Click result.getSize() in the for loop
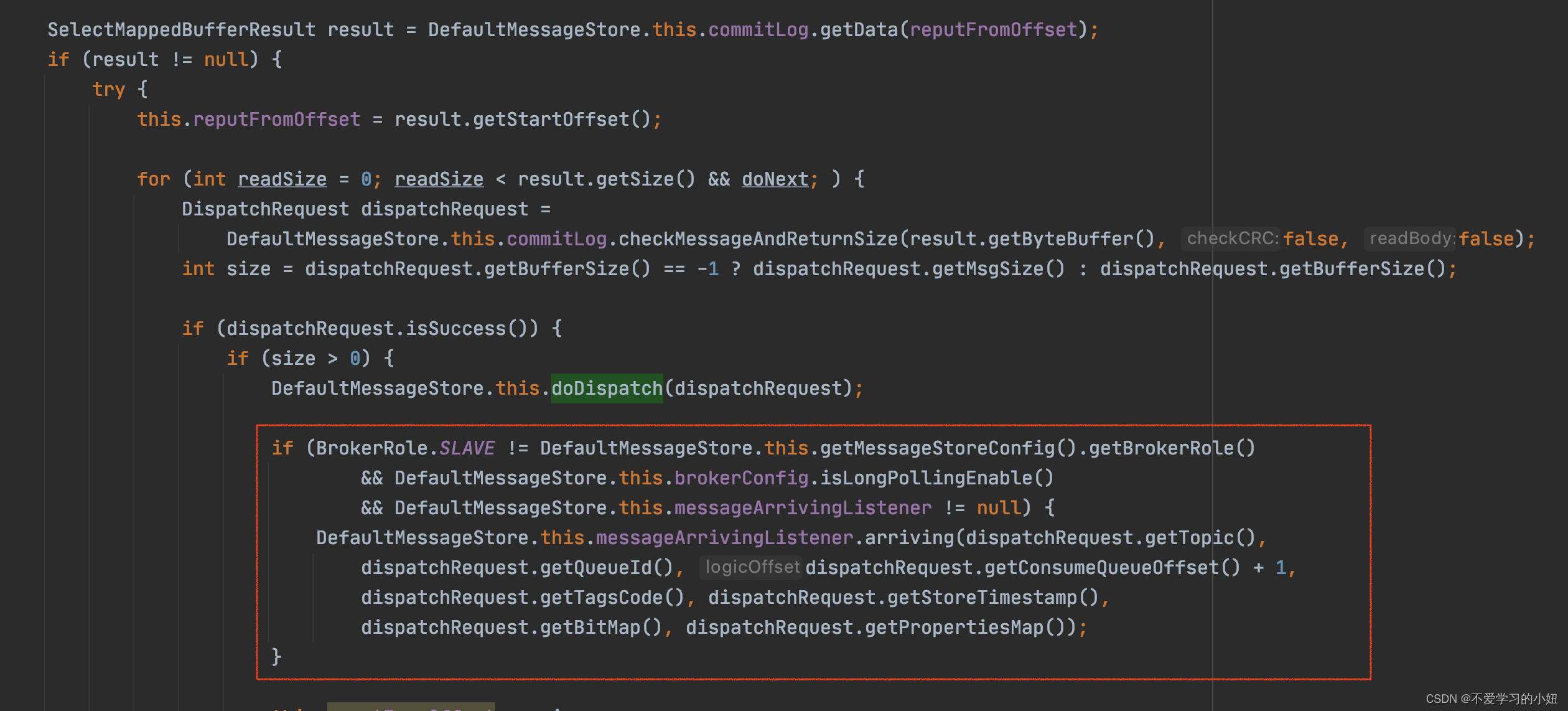 click(x=606, y=179)
